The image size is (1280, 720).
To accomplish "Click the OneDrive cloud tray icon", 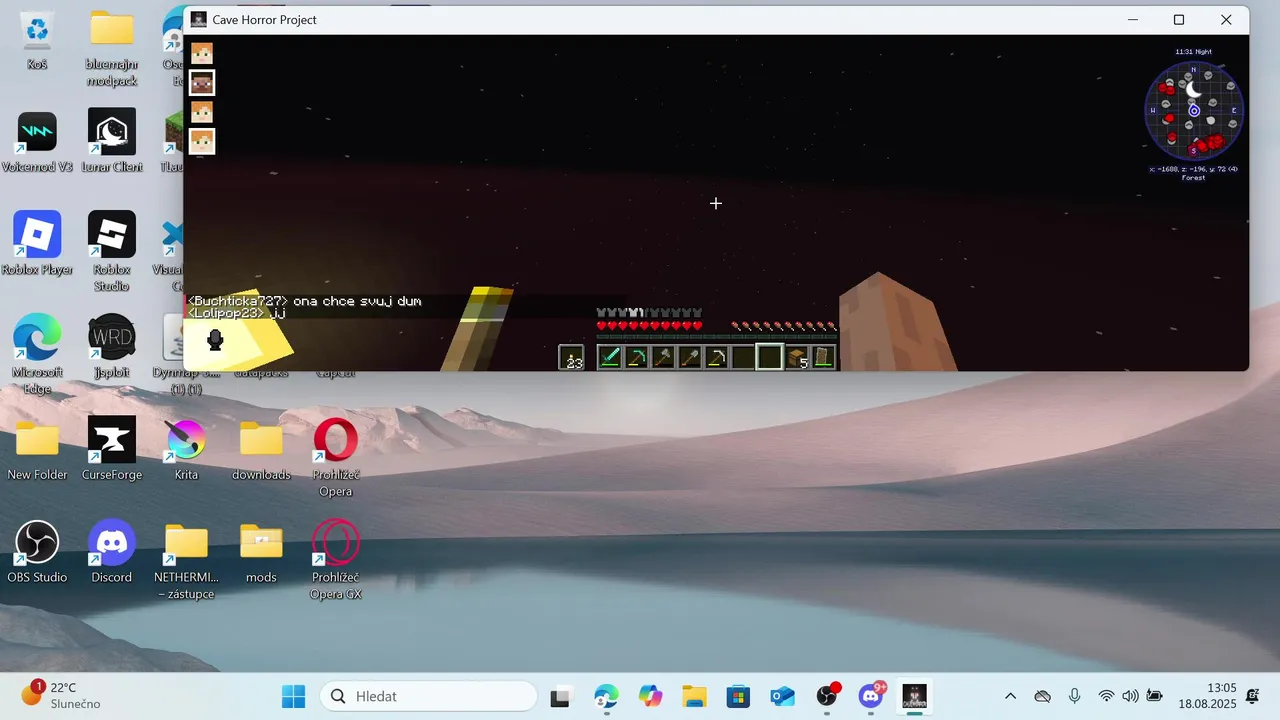I will 1042,696.
